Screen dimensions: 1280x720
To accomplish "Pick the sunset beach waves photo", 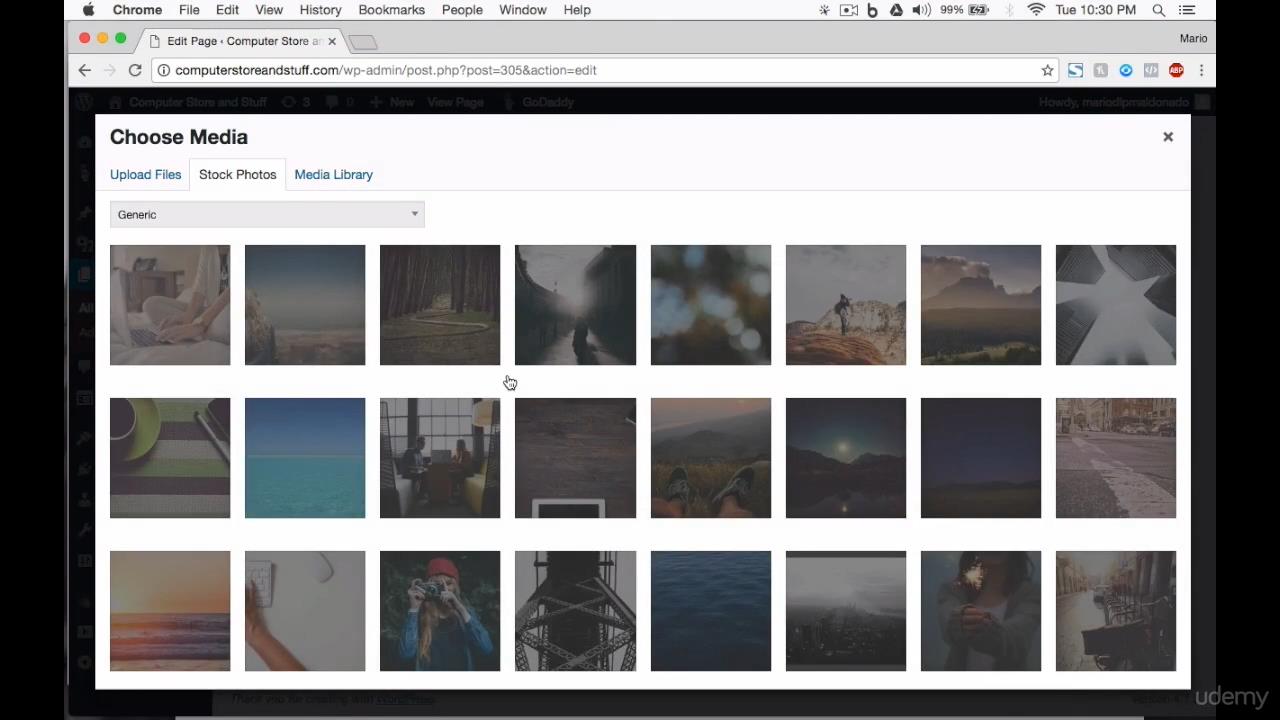I will coord(170,611).
